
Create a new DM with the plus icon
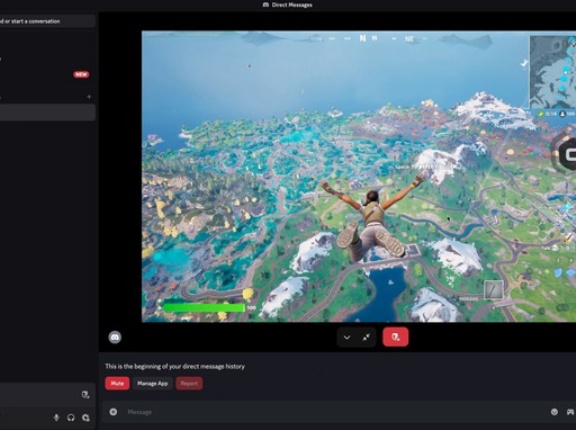[89, 97]
